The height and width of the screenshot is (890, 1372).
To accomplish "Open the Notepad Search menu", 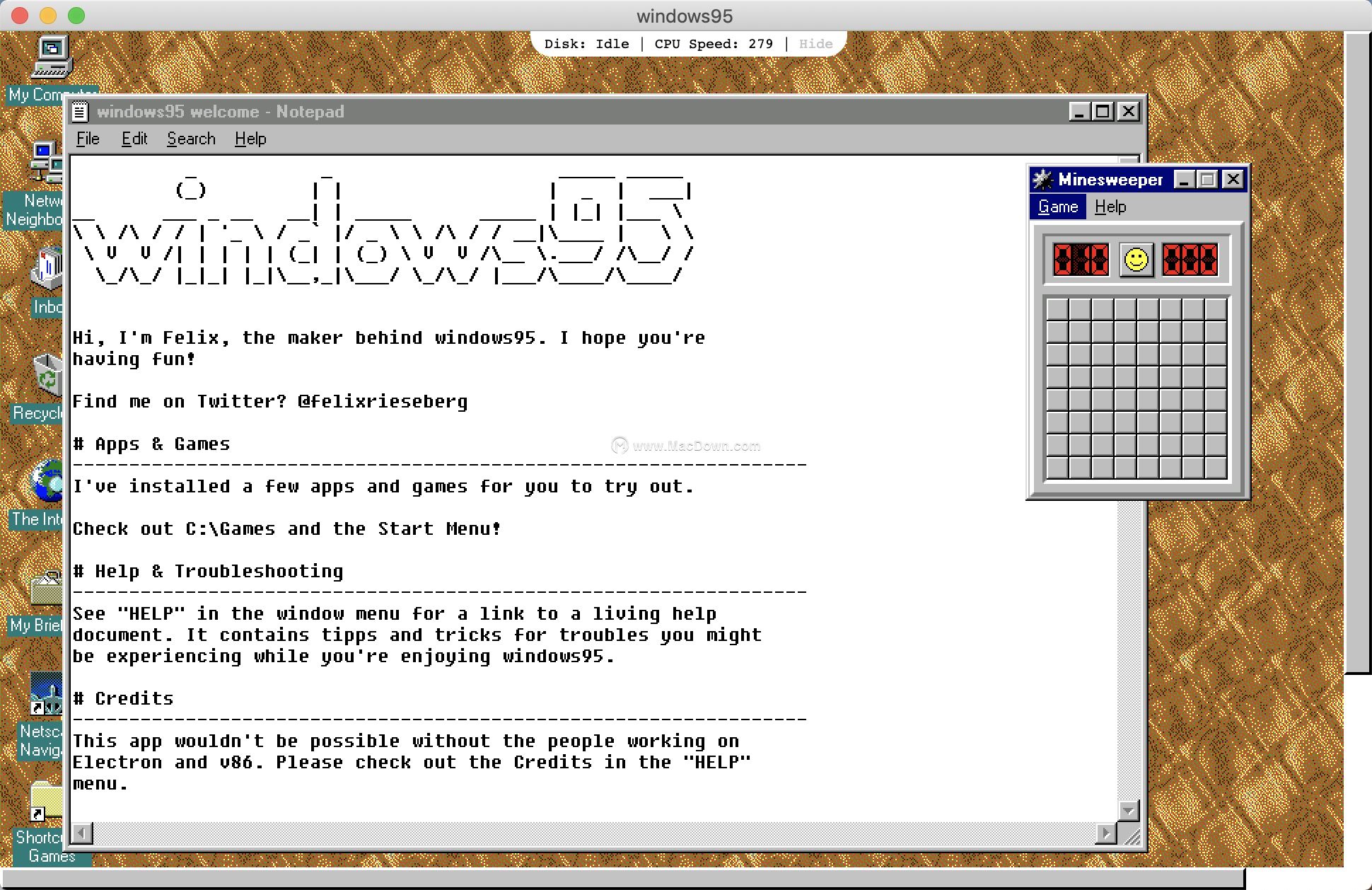I will coord(191,139).
